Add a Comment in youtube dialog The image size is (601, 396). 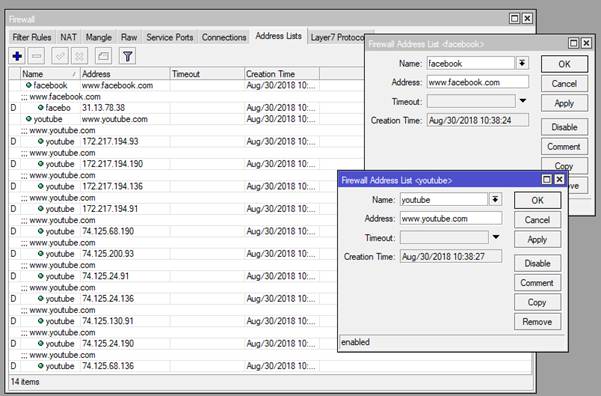(x=537, y=283)
